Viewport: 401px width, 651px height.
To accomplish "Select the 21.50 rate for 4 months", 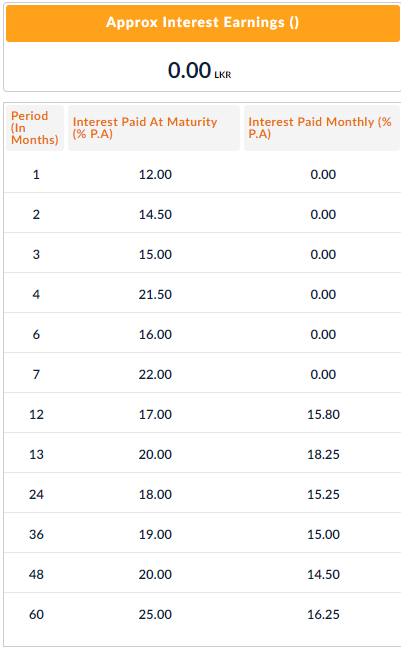I will (155, 295).
